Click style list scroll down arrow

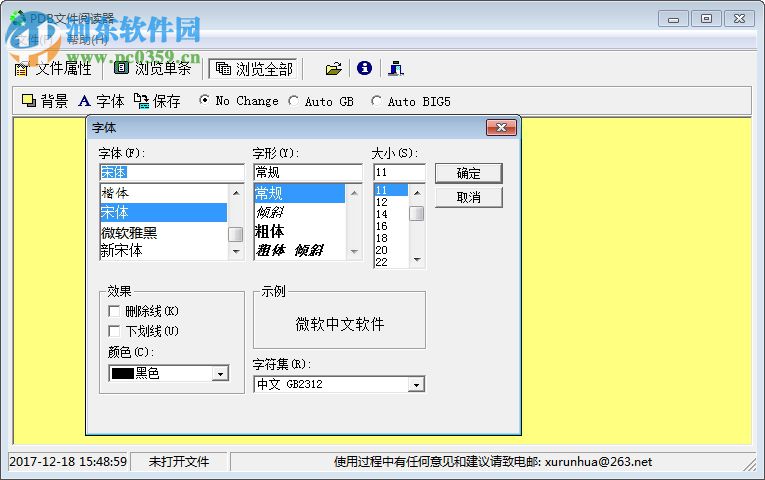pos(354,252)
